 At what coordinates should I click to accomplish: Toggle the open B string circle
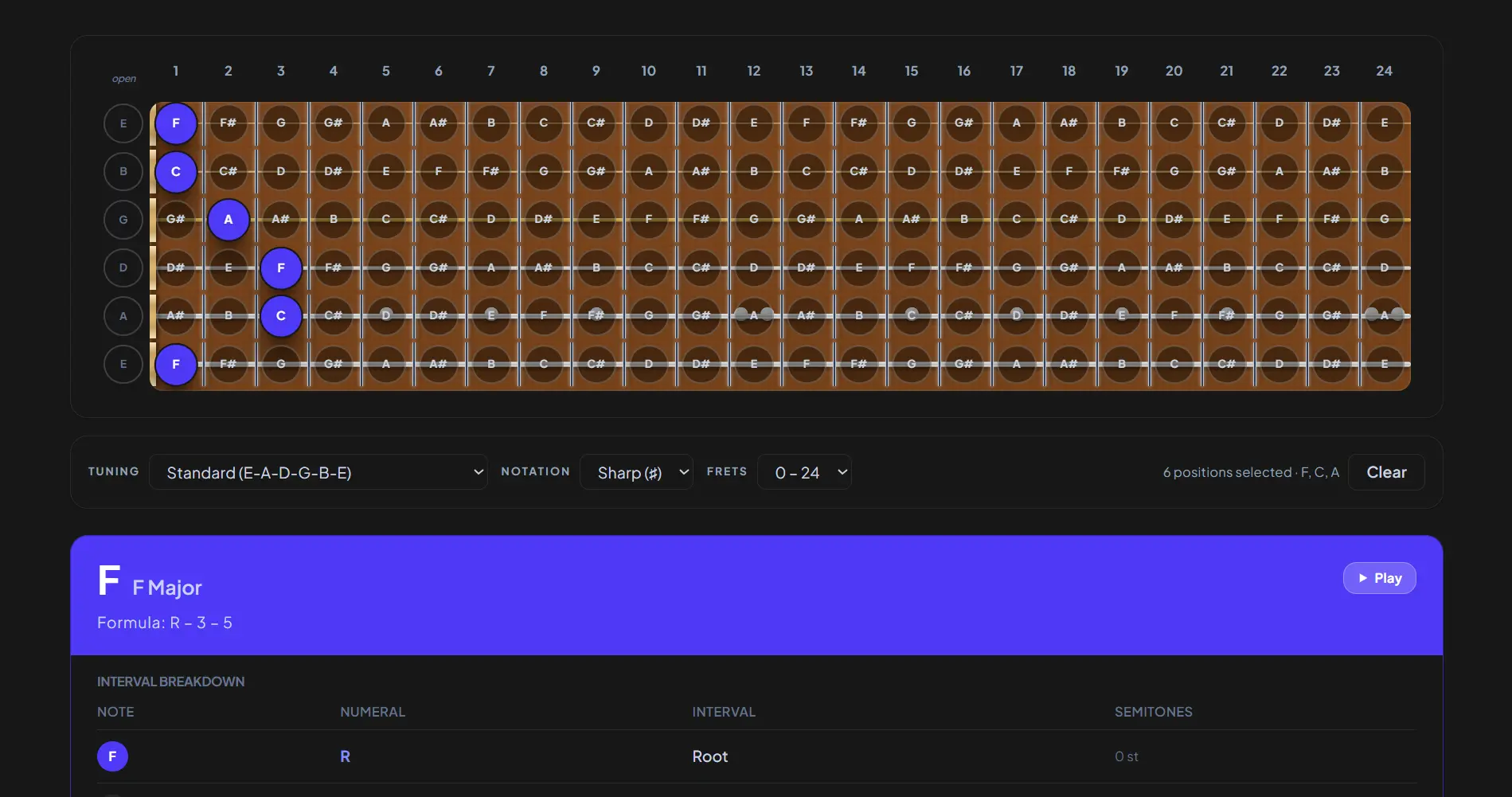[123, 171]
